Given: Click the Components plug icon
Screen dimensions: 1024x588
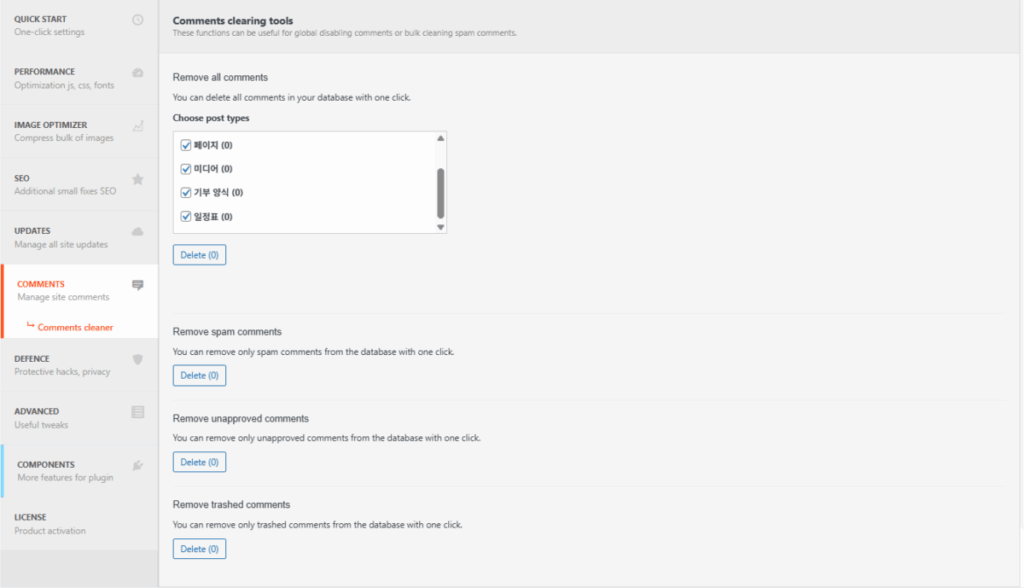Looking at the screenshot, I should [138, 465].
